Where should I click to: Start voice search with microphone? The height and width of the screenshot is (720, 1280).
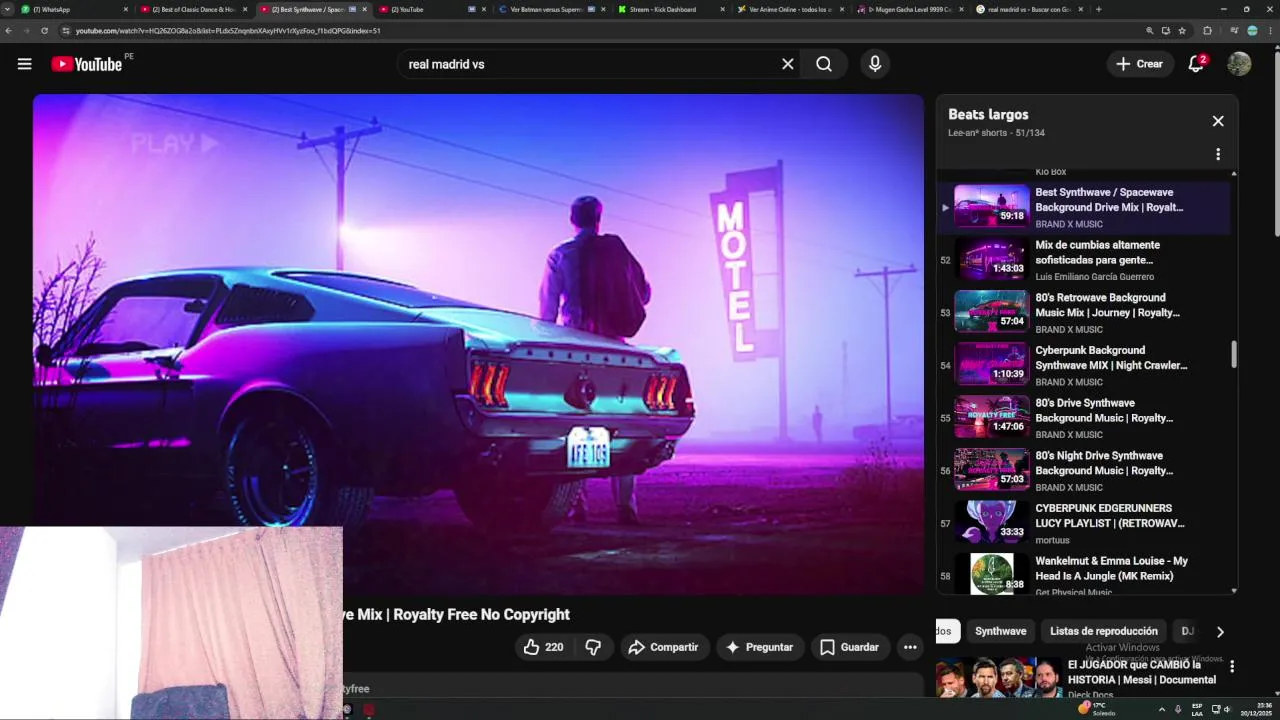point(875,64)
